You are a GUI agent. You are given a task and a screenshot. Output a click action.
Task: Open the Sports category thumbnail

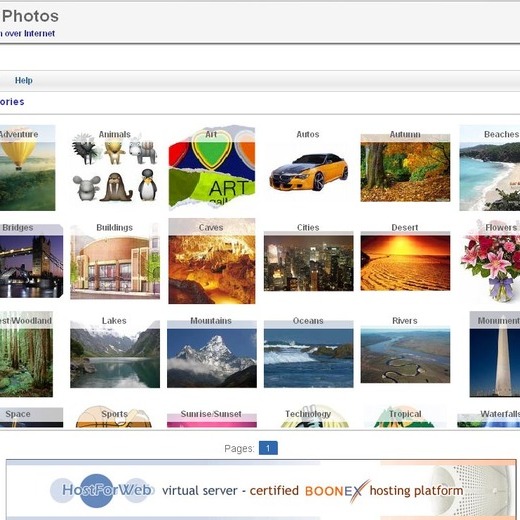click(x=114, y=417)
